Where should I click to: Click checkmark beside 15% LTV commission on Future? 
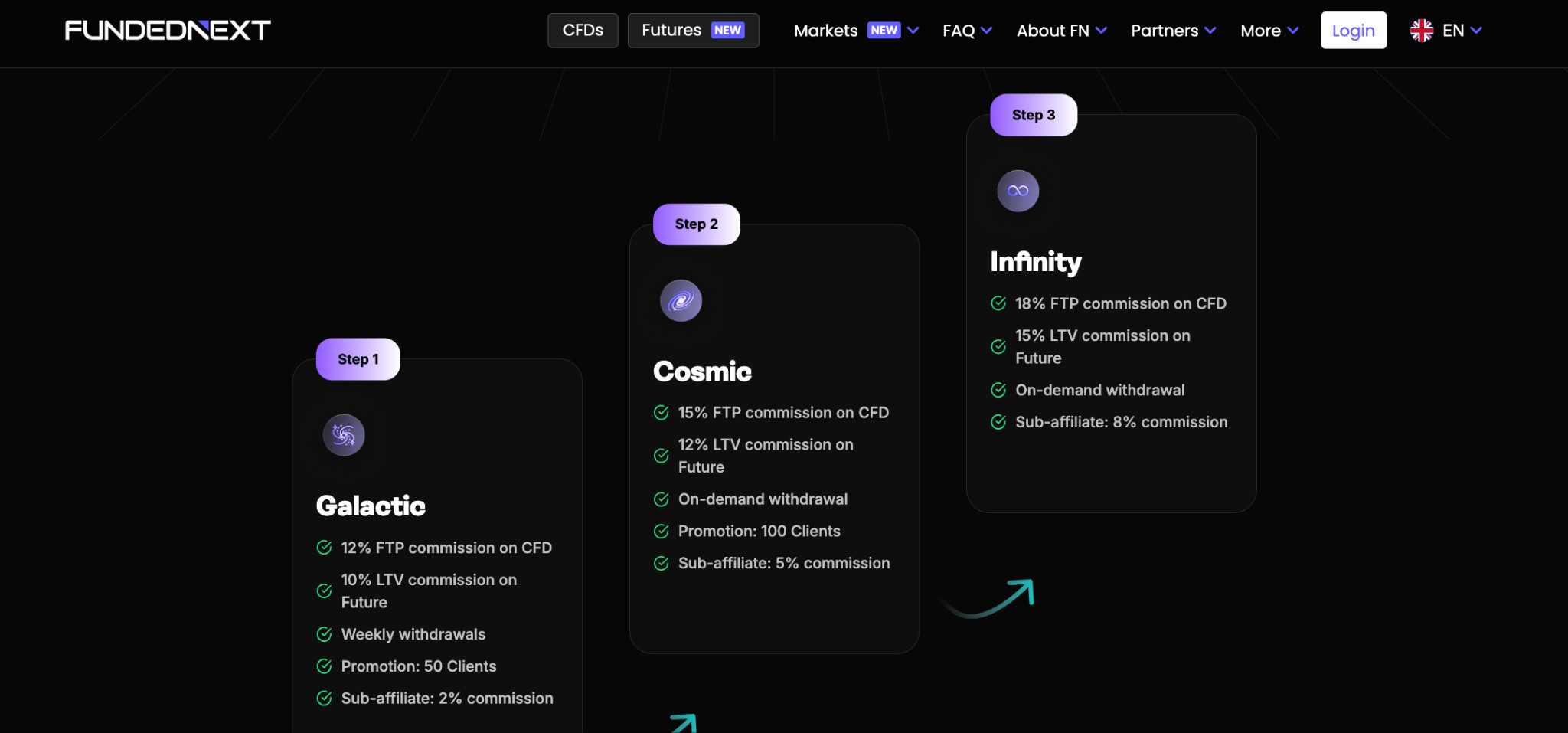pos(998,347)
